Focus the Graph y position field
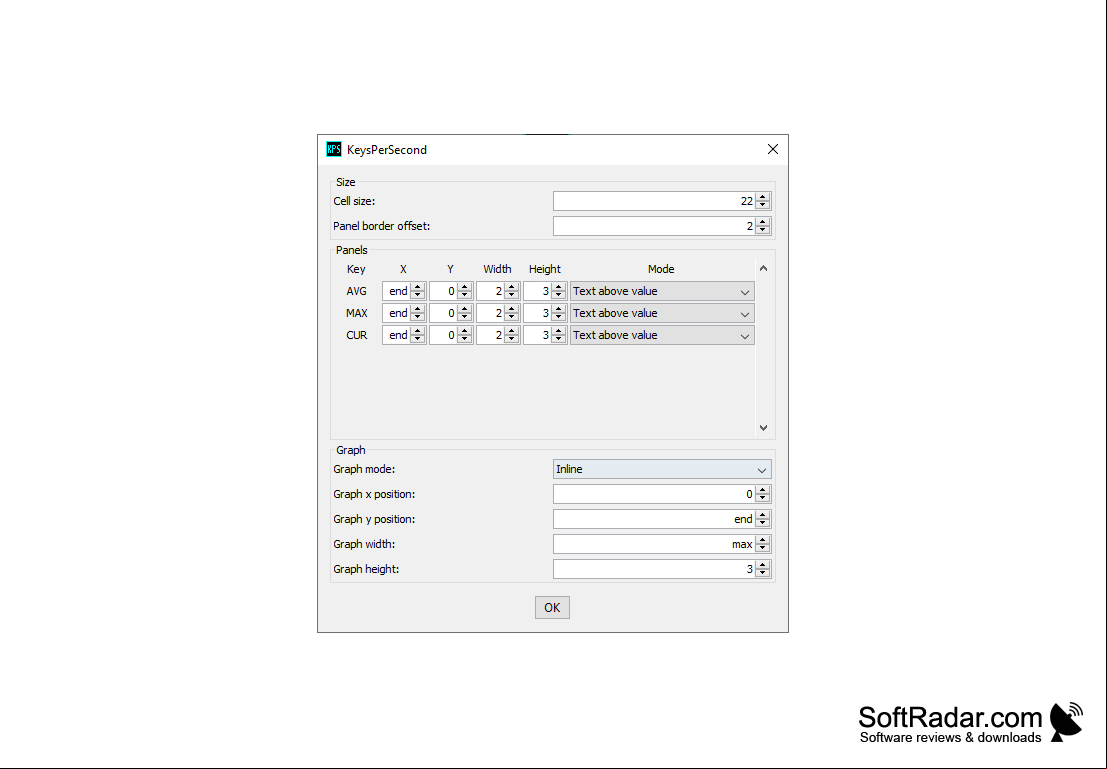 pos(654,519)
